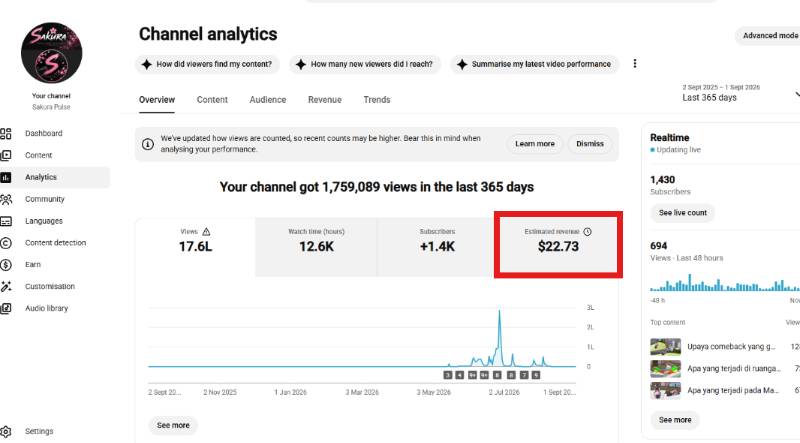The image size is (800, 443).
Task: Click the Sakura Pulse channel avatar
Action: (52, 53)
